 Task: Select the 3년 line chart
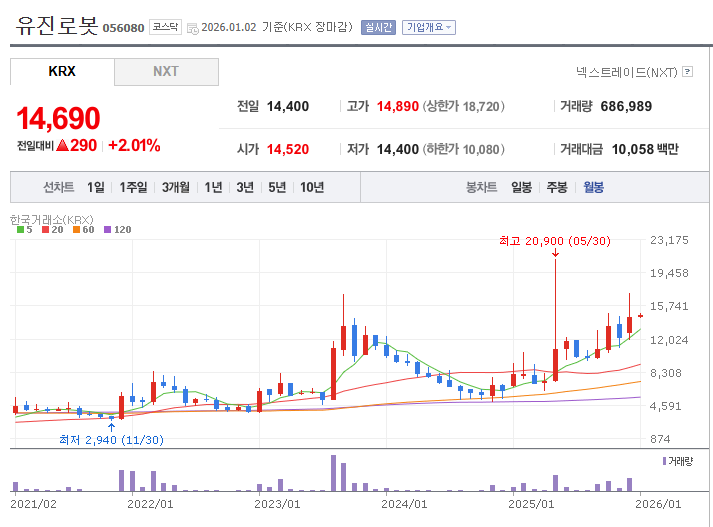[x=245, y=187]
